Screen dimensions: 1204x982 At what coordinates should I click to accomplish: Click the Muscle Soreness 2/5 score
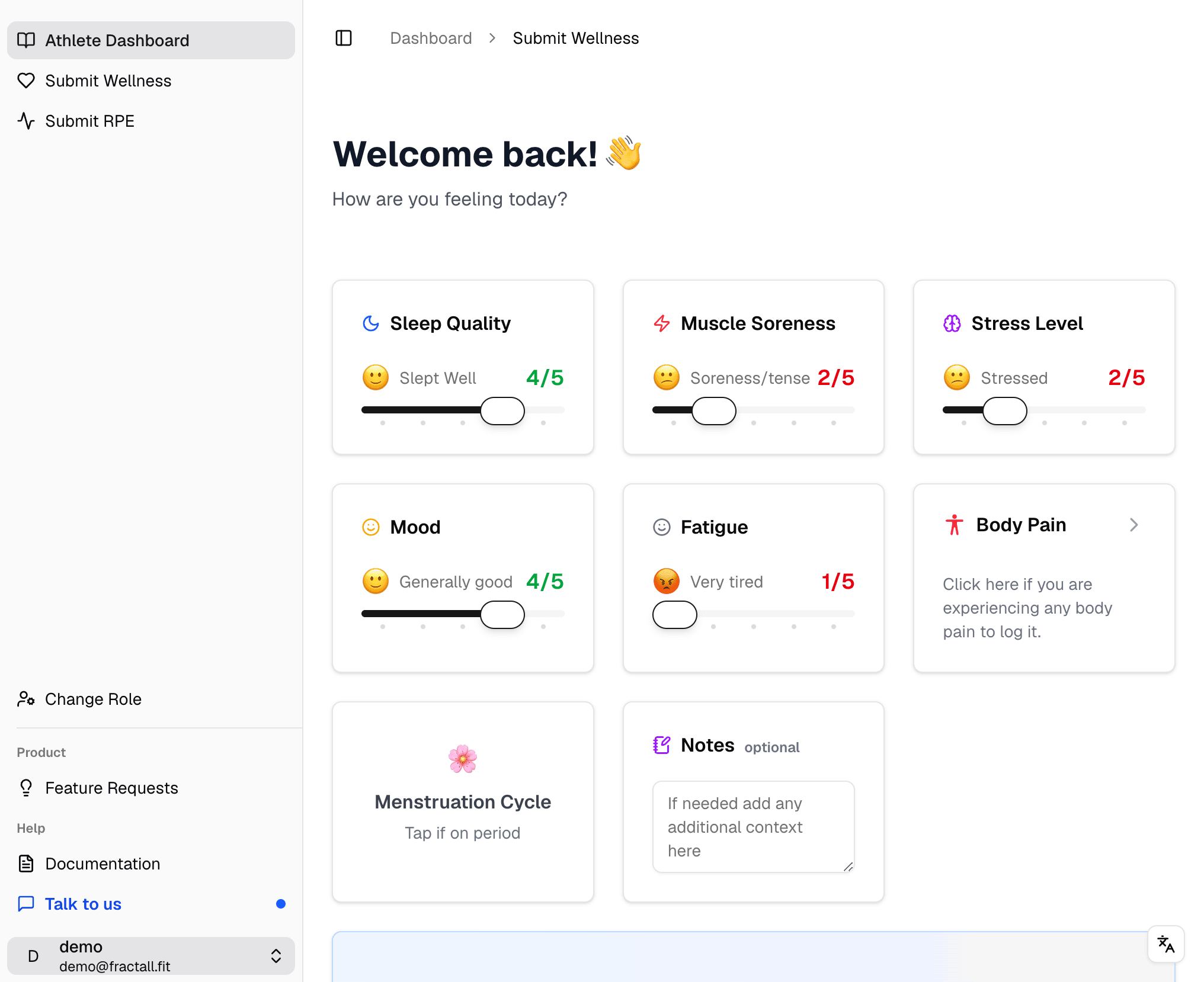(836, 377)
